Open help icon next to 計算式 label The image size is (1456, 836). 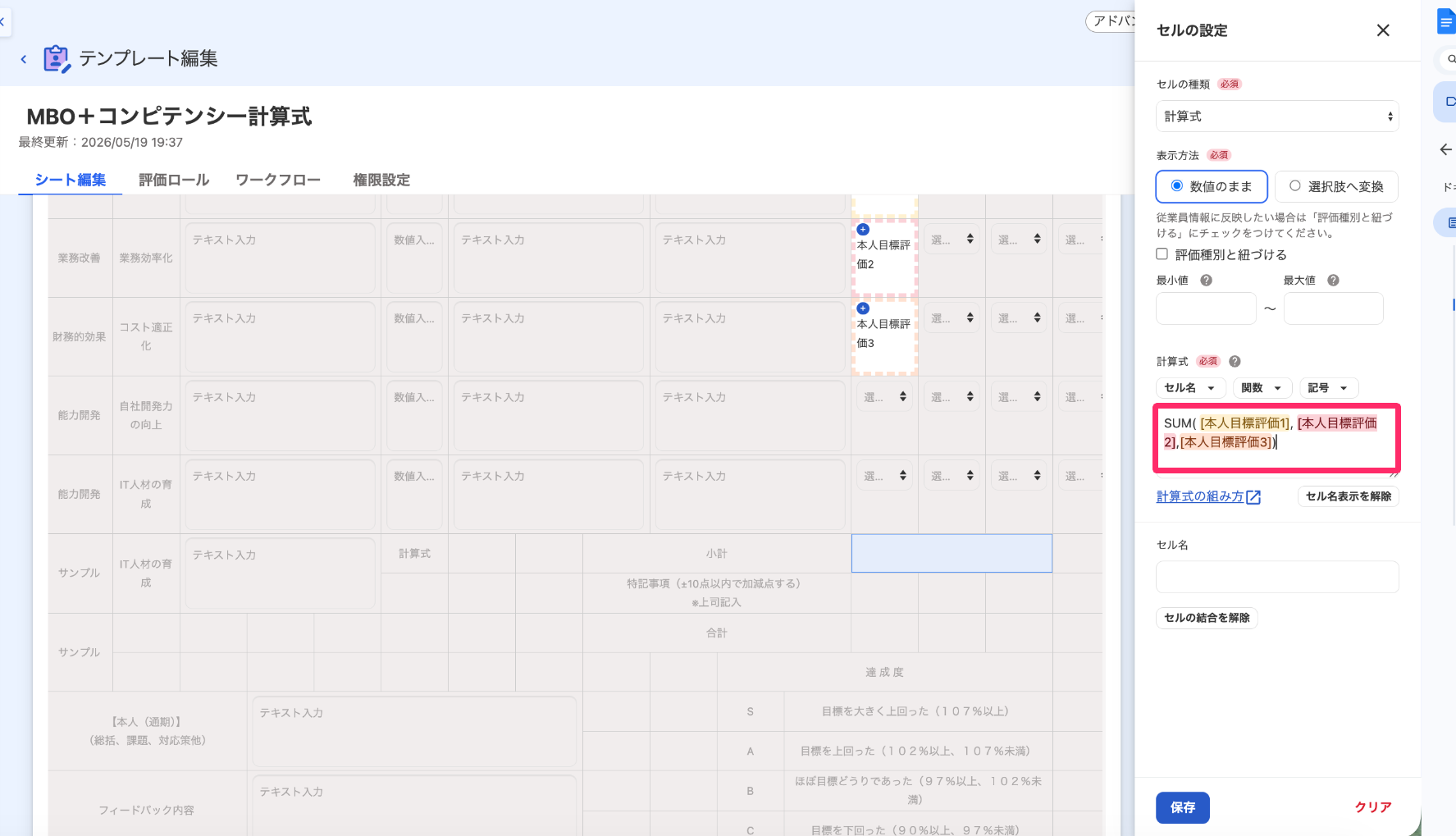point(1235,361)
